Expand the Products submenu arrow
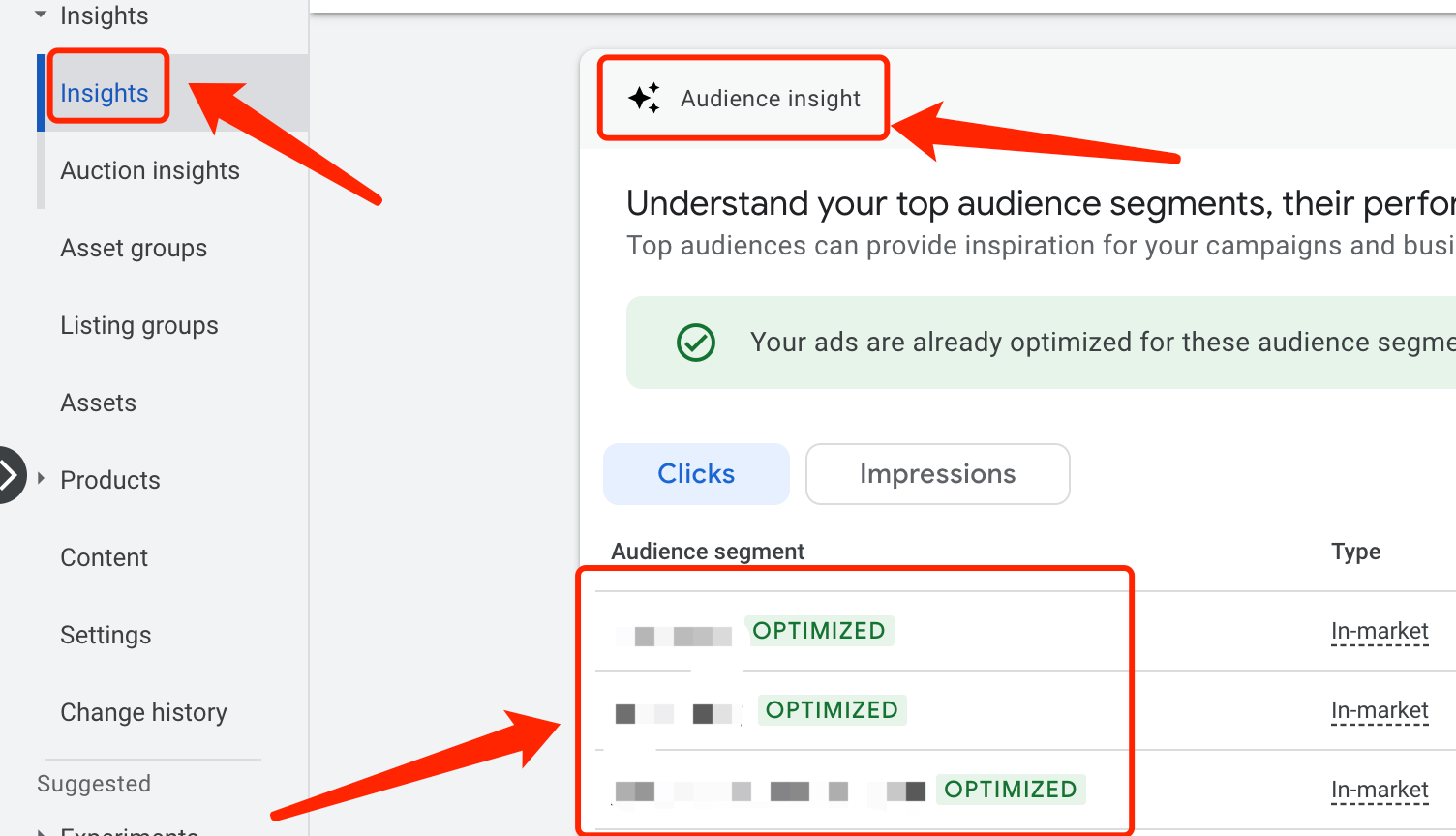 click(41, 479)
